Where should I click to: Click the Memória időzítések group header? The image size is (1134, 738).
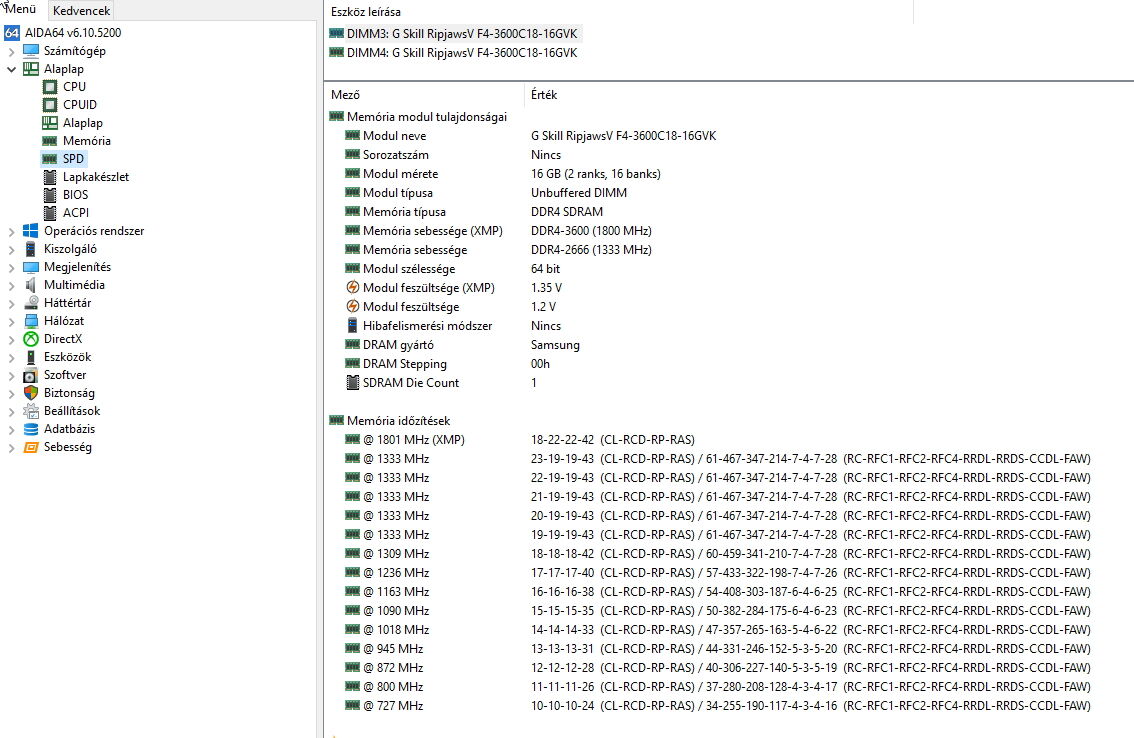click(x=398, y=420)
